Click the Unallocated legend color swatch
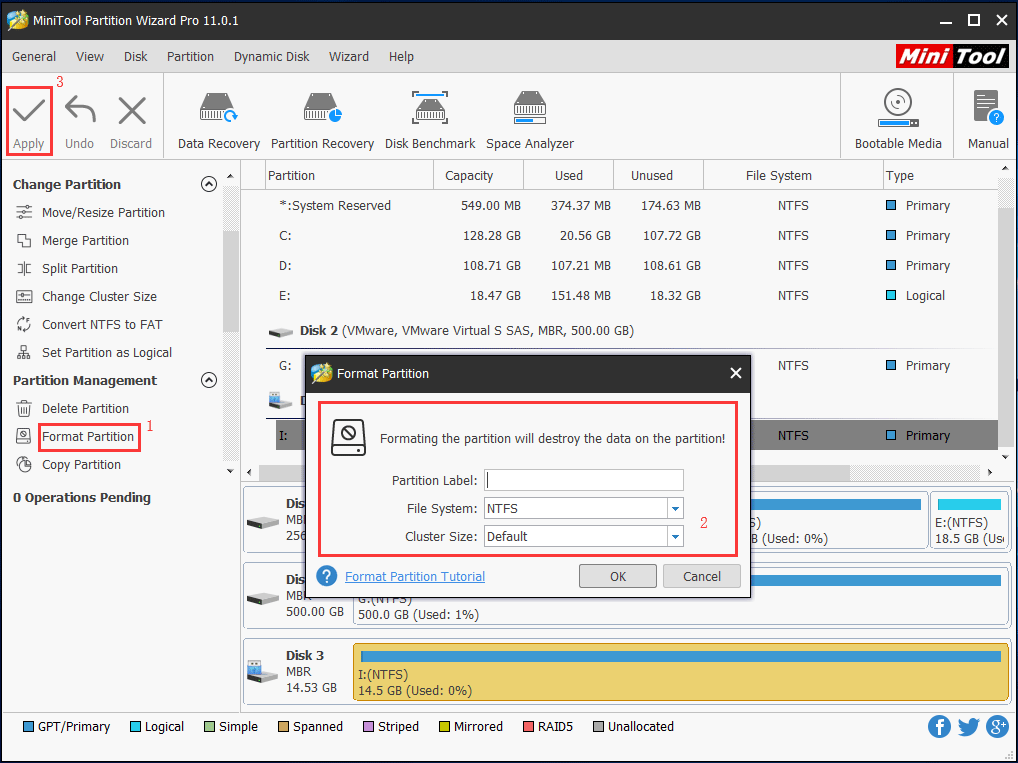 (598, 726)
